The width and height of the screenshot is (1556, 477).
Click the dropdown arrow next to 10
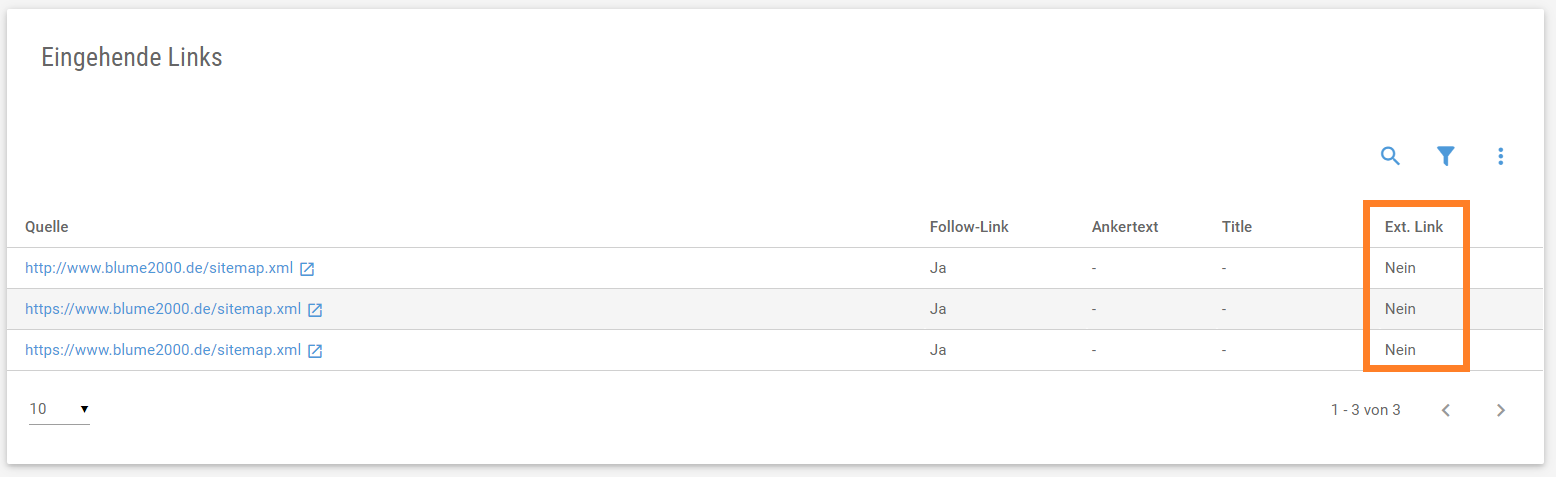(x=84, y=409)
